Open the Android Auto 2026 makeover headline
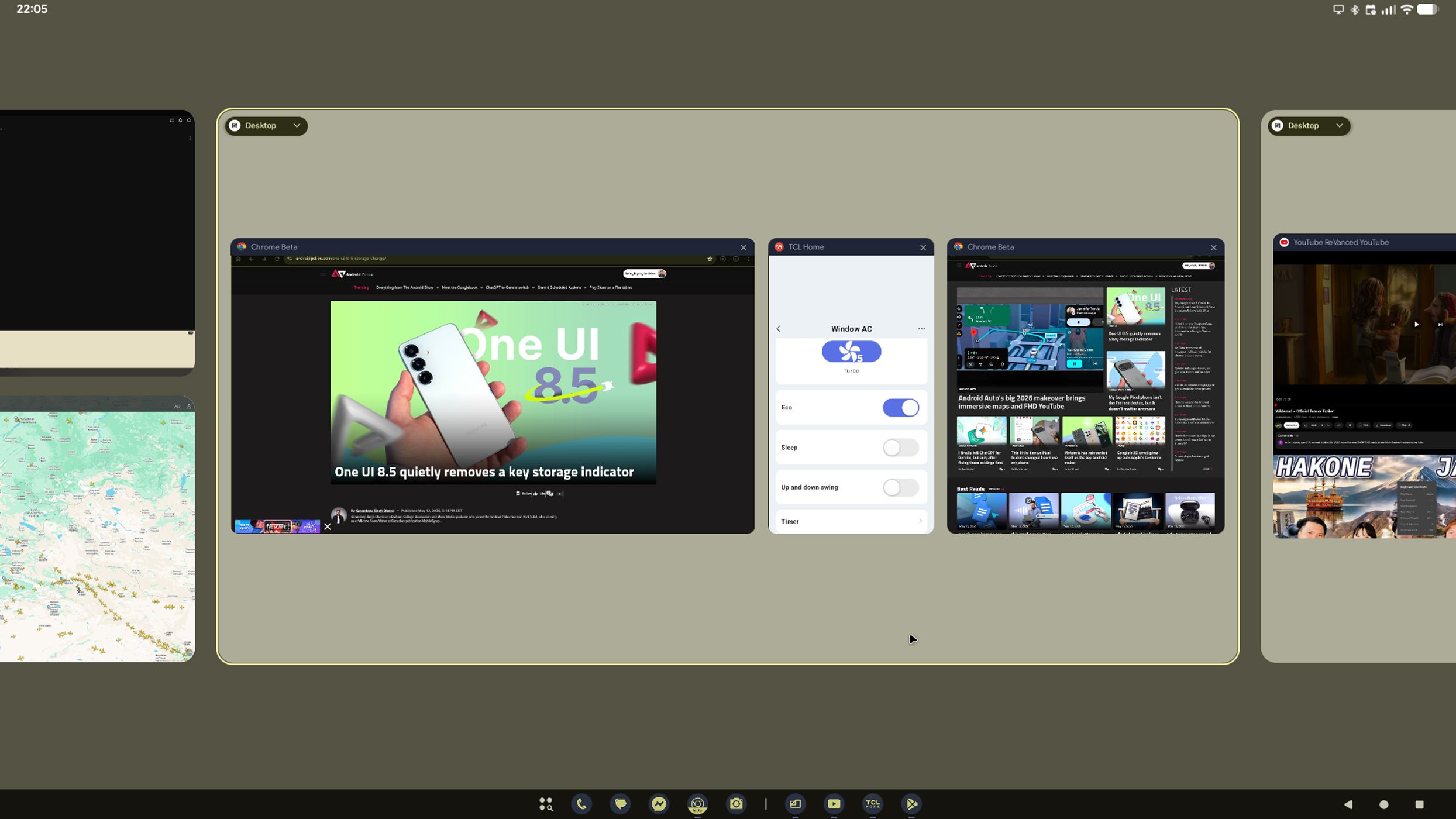1456x819 pixels. click(1021, 402)
